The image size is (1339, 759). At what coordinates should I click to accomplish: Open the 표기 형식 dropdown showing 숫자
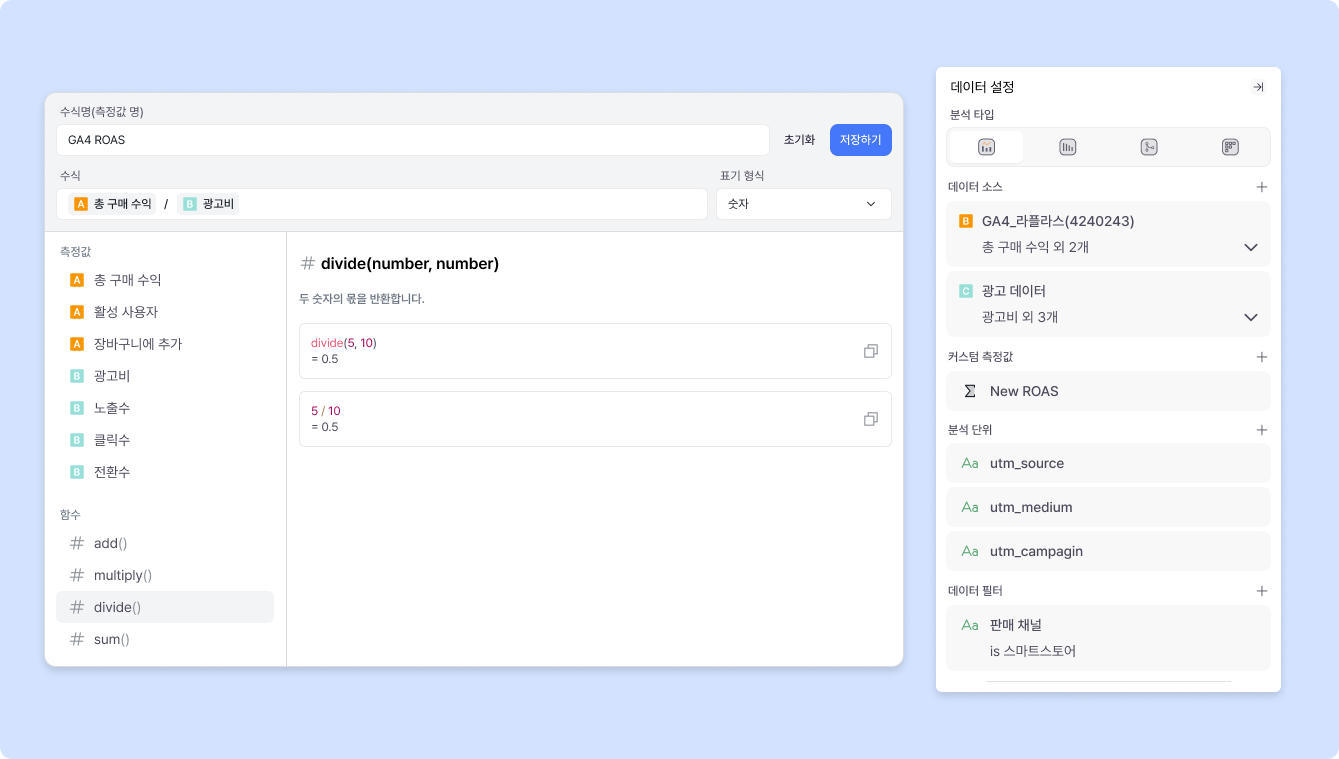[803, 204]
